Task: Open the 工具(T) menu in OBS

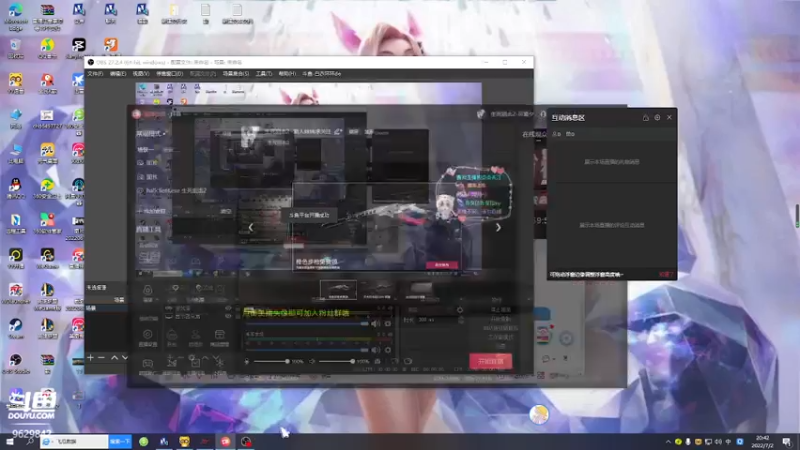Action: pos(264,74)
